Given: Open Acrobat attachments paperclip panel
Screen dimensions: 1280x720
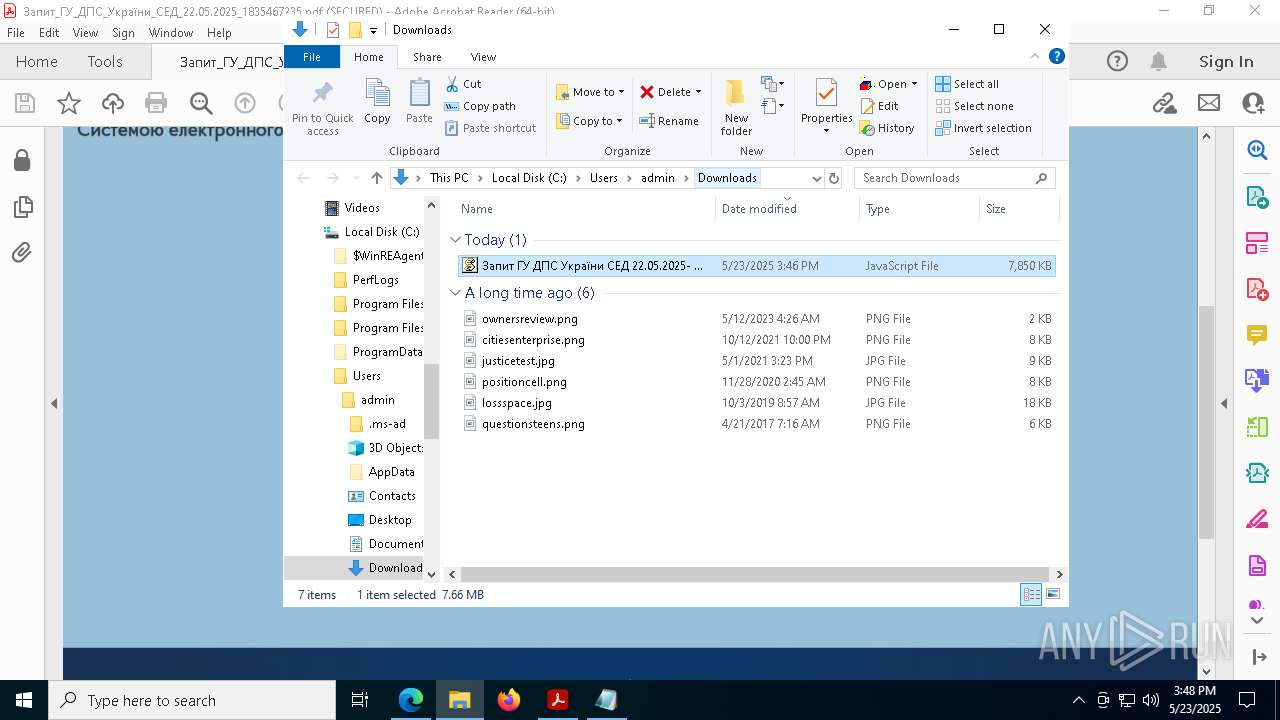Looking at the screenshot, I should 22,252.
